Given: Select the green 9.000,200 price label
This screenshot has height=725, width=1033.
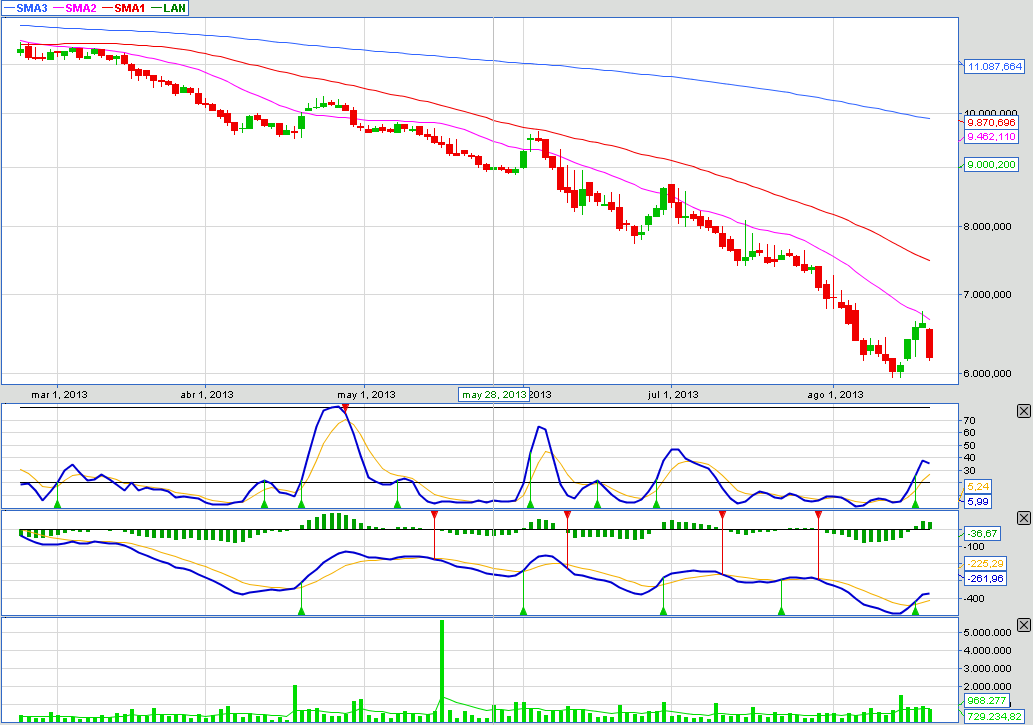Looking at the screenshot, I should (991, 165).
